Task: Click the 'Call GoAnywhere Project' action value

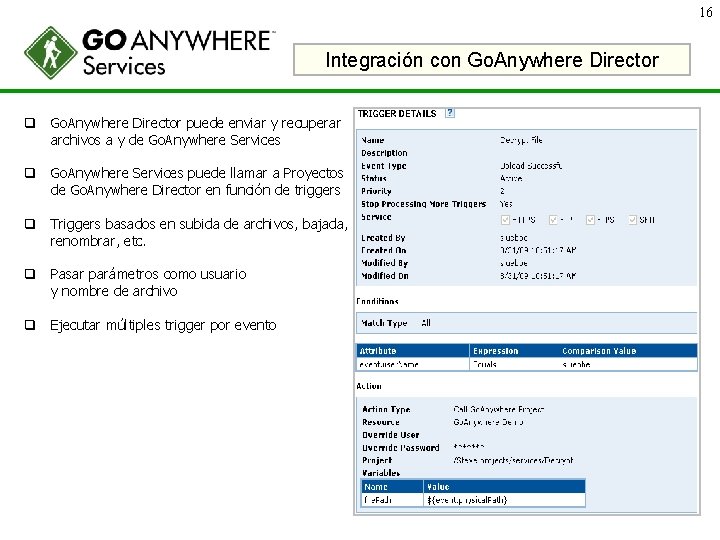Action: coord(499,409)
